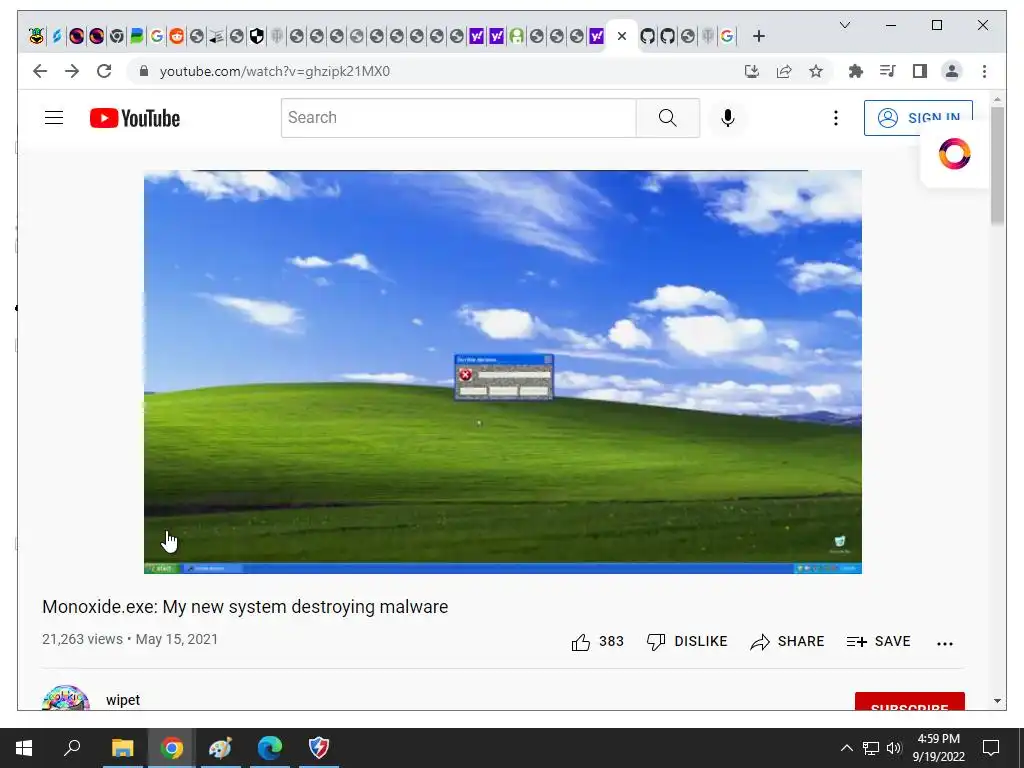This screenshot has width=1024, height=768.
Task: Open the YouTube guide hamburger menu
Action: tap(54, 118)
